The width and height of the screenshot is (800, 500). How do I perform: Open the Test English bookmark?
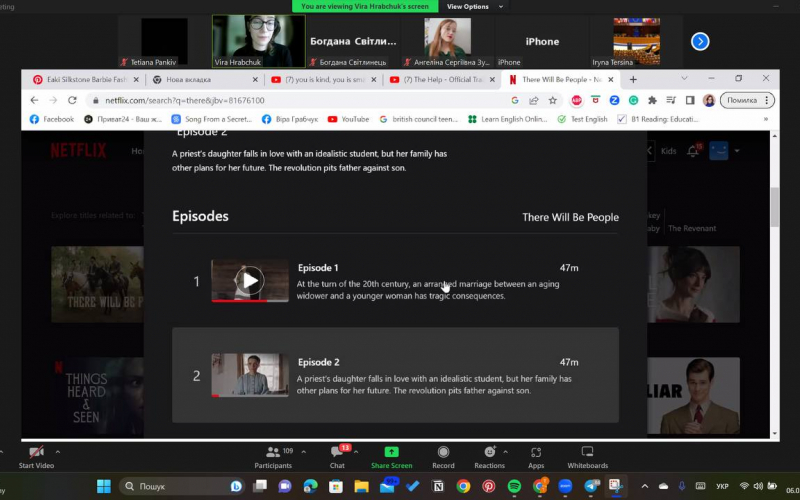point(583,119)
